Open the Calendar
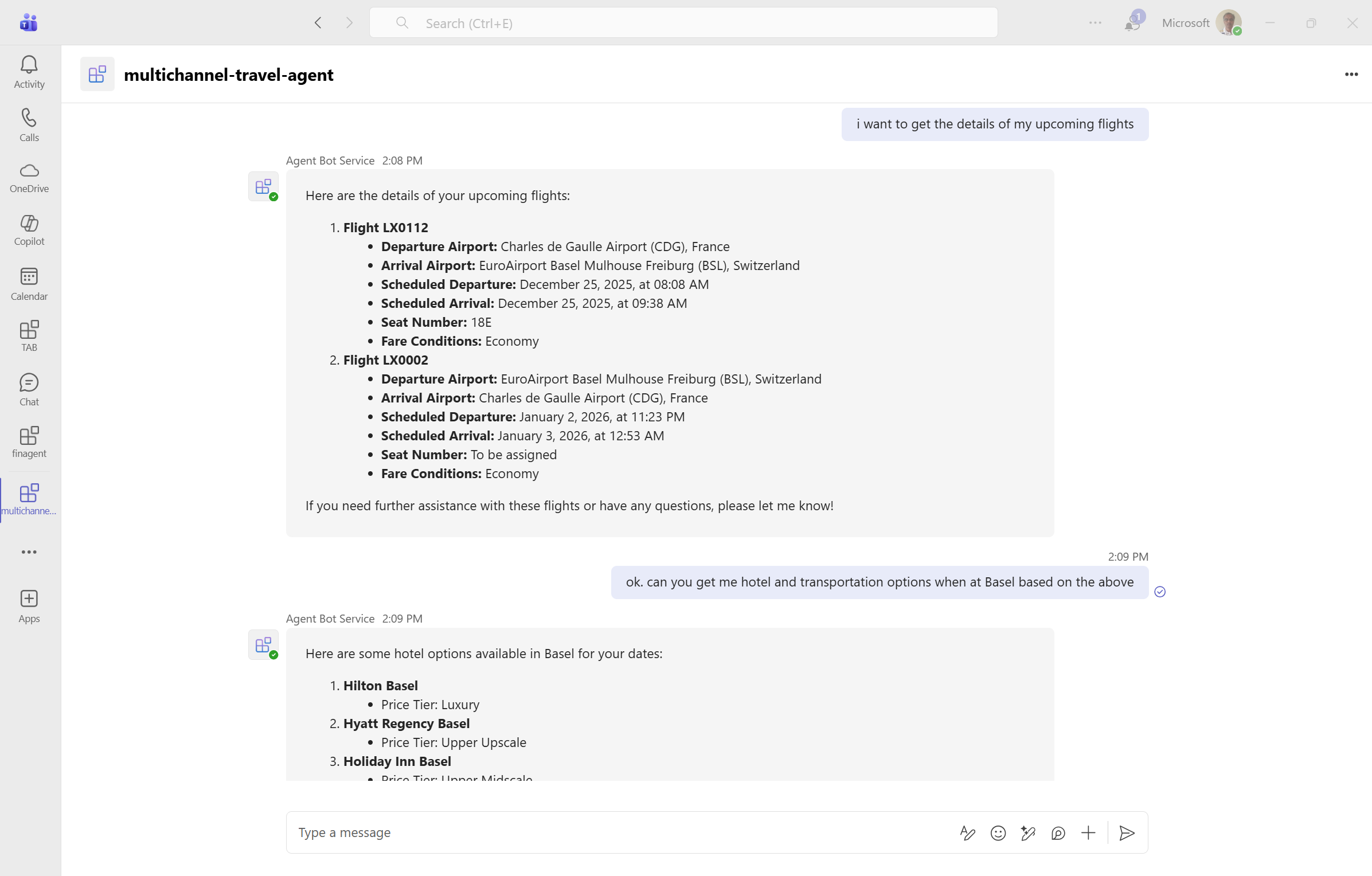 (29, 283)
